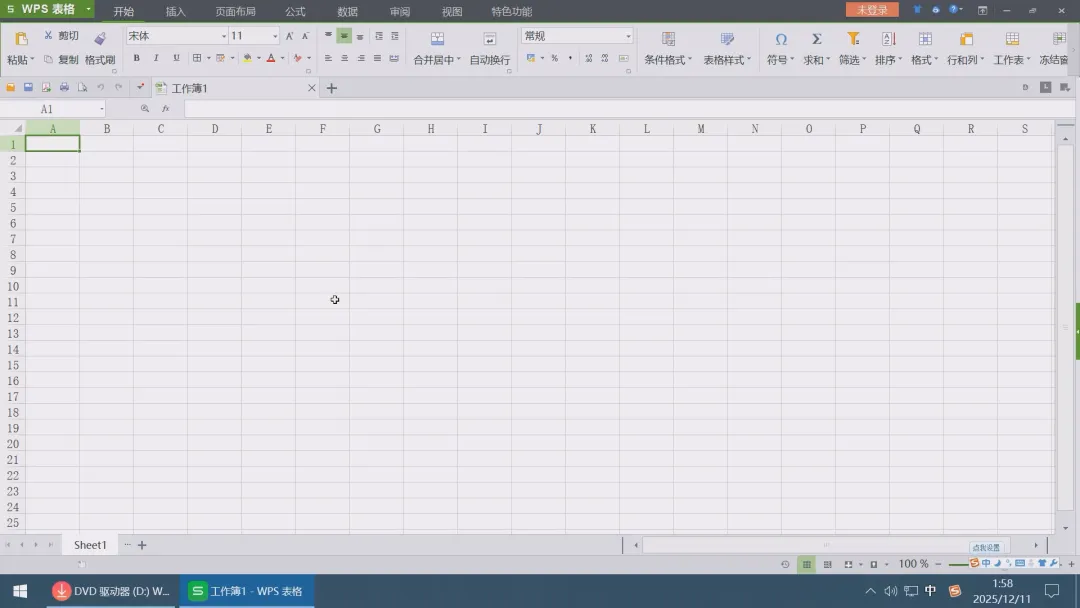
Task: Click the Worksheet (工作表) icon
Action: [1012, 39]
